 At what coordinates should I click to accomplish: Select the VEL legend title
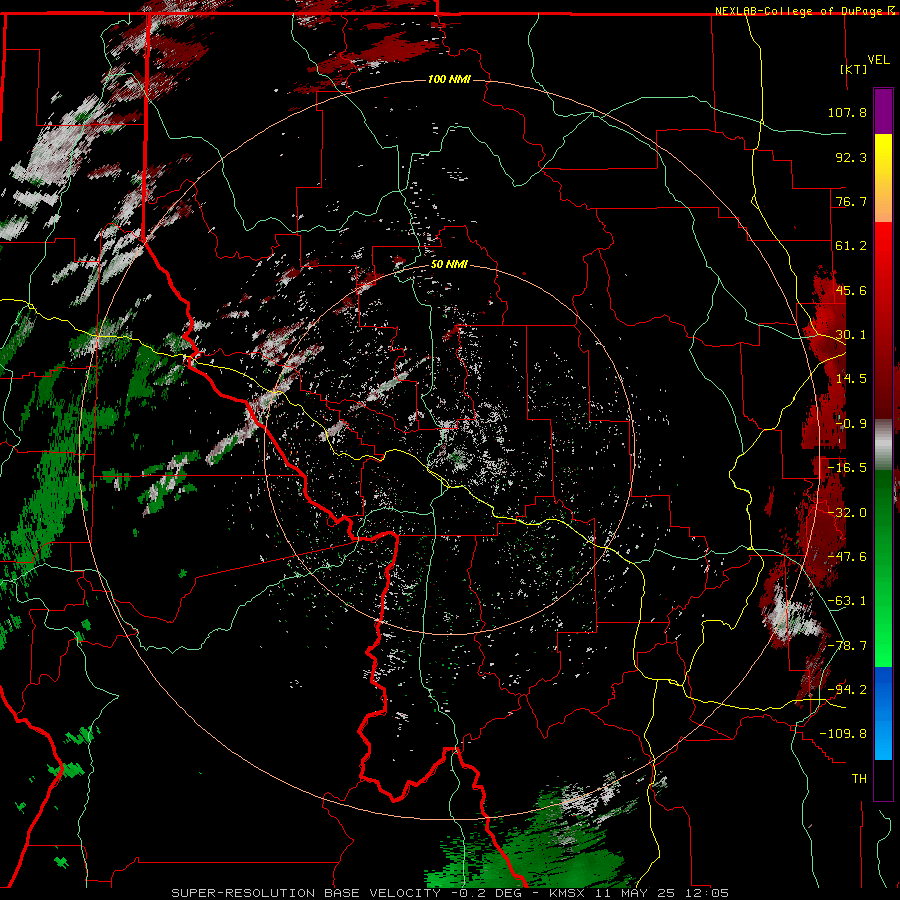pos(879,60)
